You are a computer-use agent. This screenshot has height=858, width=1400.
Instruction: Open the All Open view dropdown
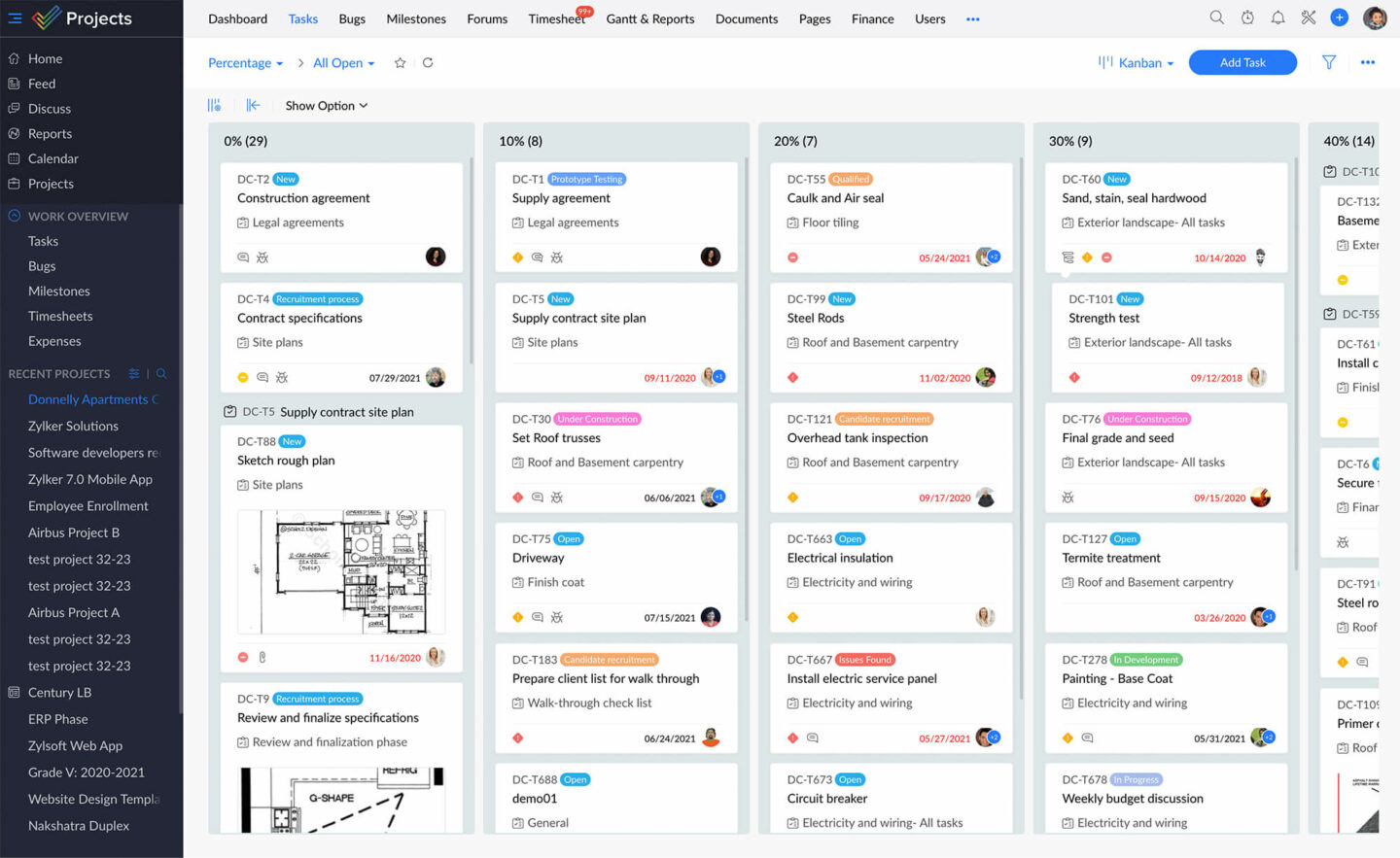point(344,63)
